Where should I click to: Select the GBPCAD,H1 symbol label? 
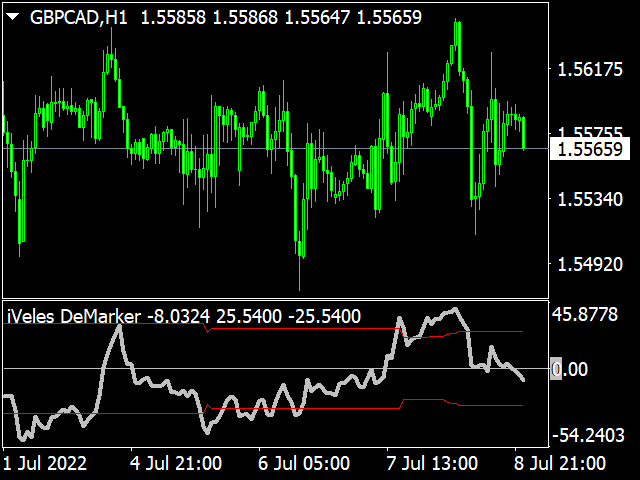pyautogui.click(x=79, y=18)
